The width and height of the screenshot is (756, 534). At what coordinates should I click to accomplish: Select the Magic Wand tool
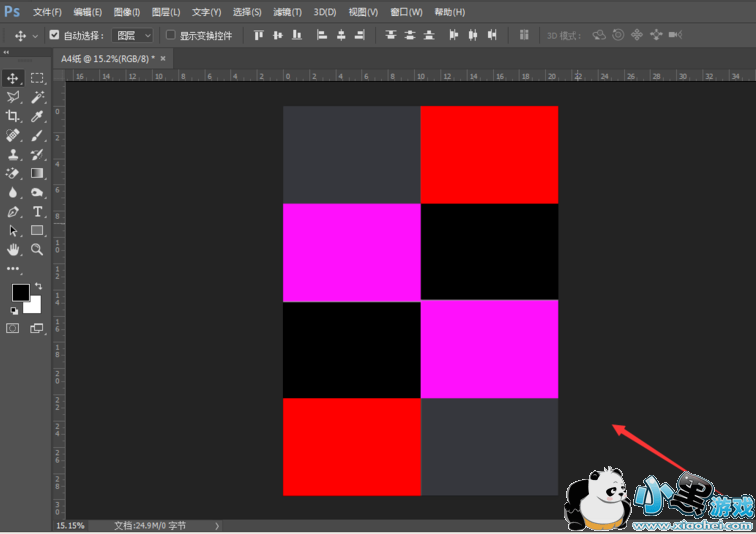pyautogui.click(x=37, y=97)
